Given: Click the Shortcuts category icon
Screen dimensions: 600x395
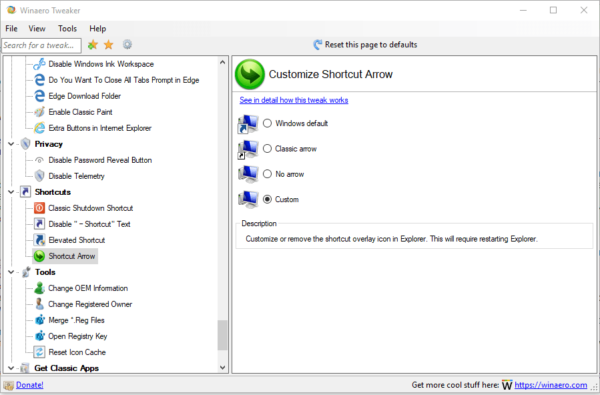Looking at the screenshot, I should click(26, 192).
